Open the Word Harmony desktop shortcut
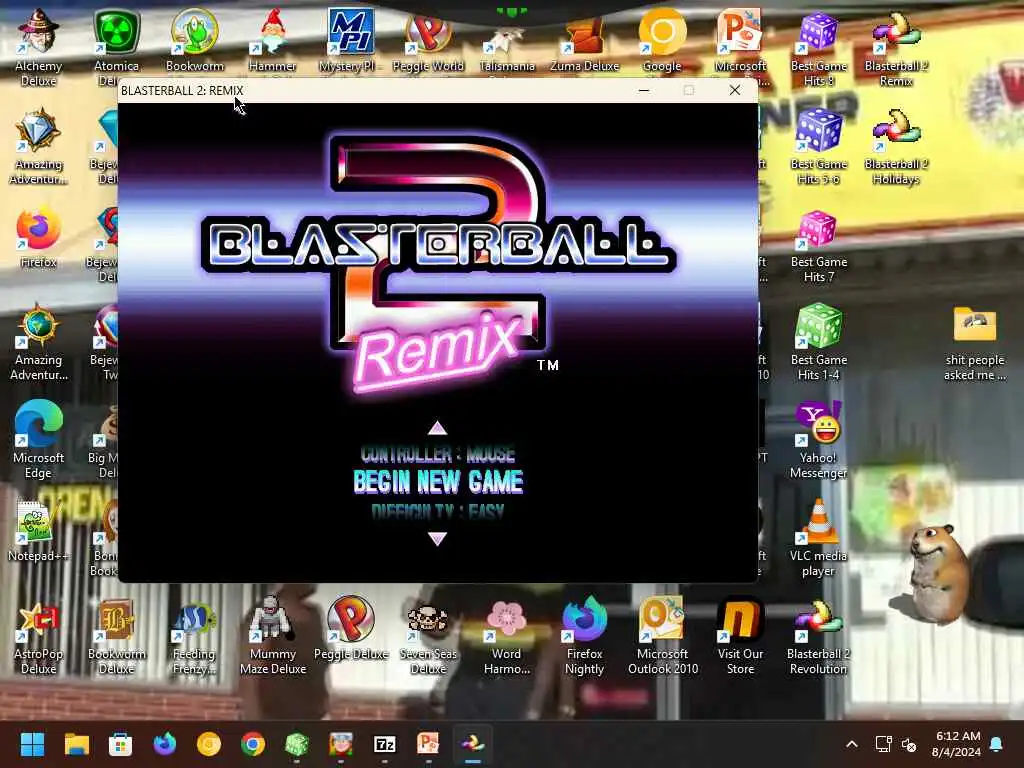Viewport: 1024px width, 768px height. pyautogui.click(x=507, y=636)
